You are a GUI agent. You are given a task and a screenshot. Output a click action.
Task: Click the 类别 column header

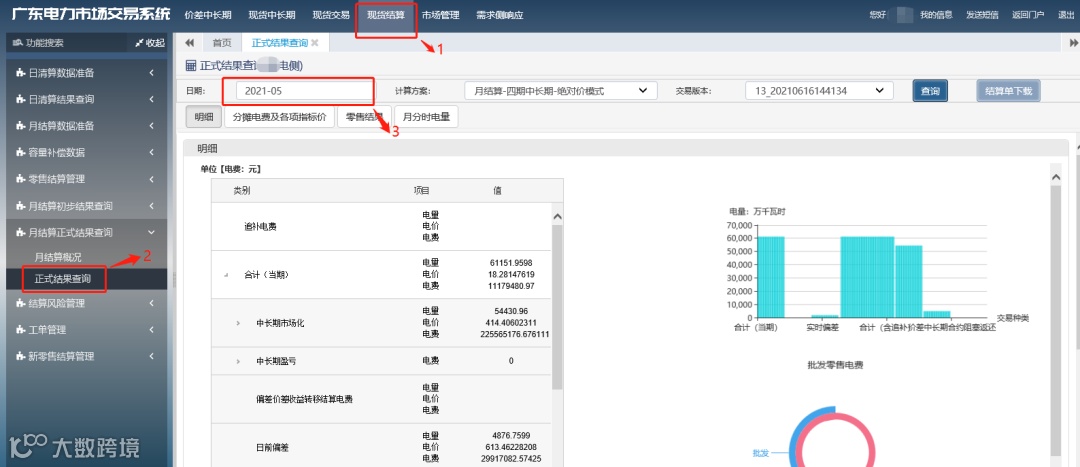[242, 190]
